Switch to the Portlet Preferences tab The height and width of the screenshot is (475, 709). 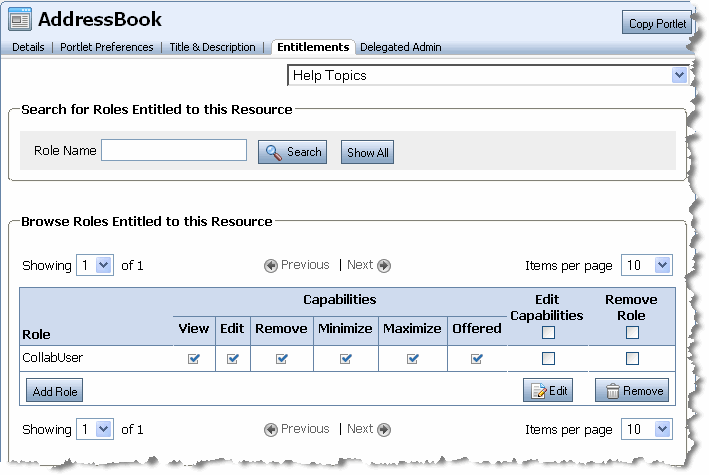coord(107,47)
